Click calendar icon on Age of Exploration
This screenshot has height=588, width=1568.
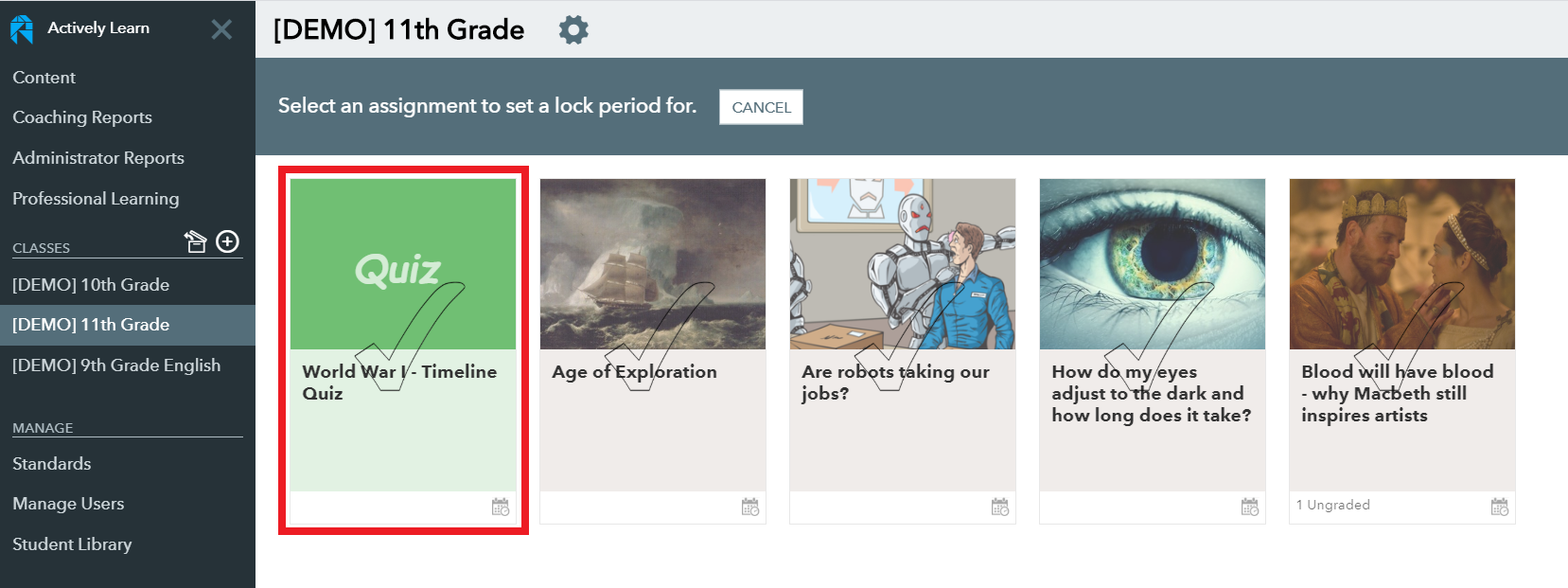[x=750, y=507]
